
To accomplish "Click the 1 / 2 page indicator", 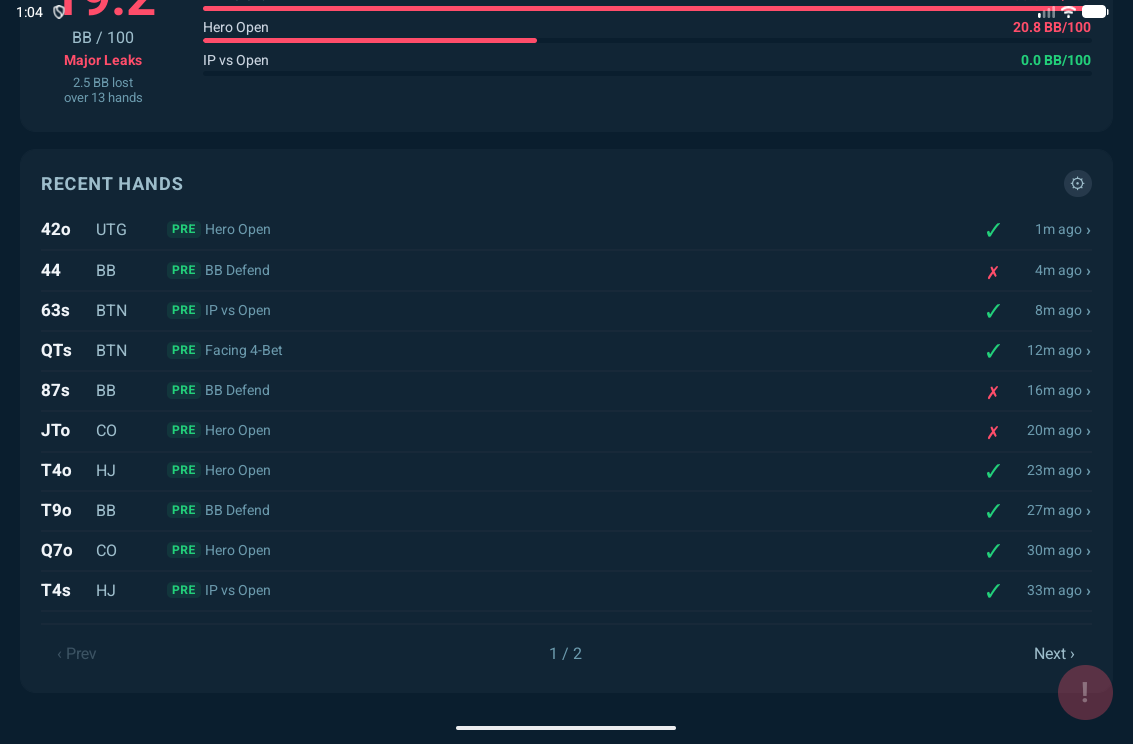I will 565,653.
